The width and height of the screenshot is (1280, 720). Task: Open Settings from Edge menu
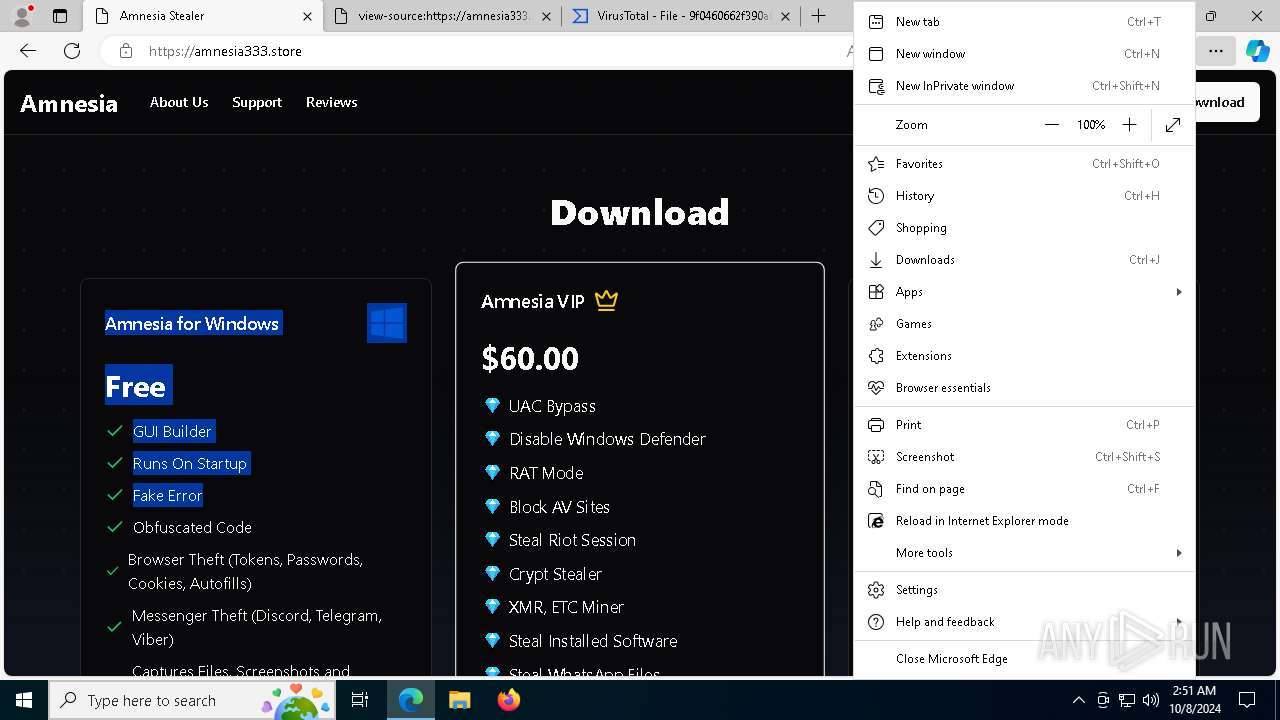tap(1024, 590)
